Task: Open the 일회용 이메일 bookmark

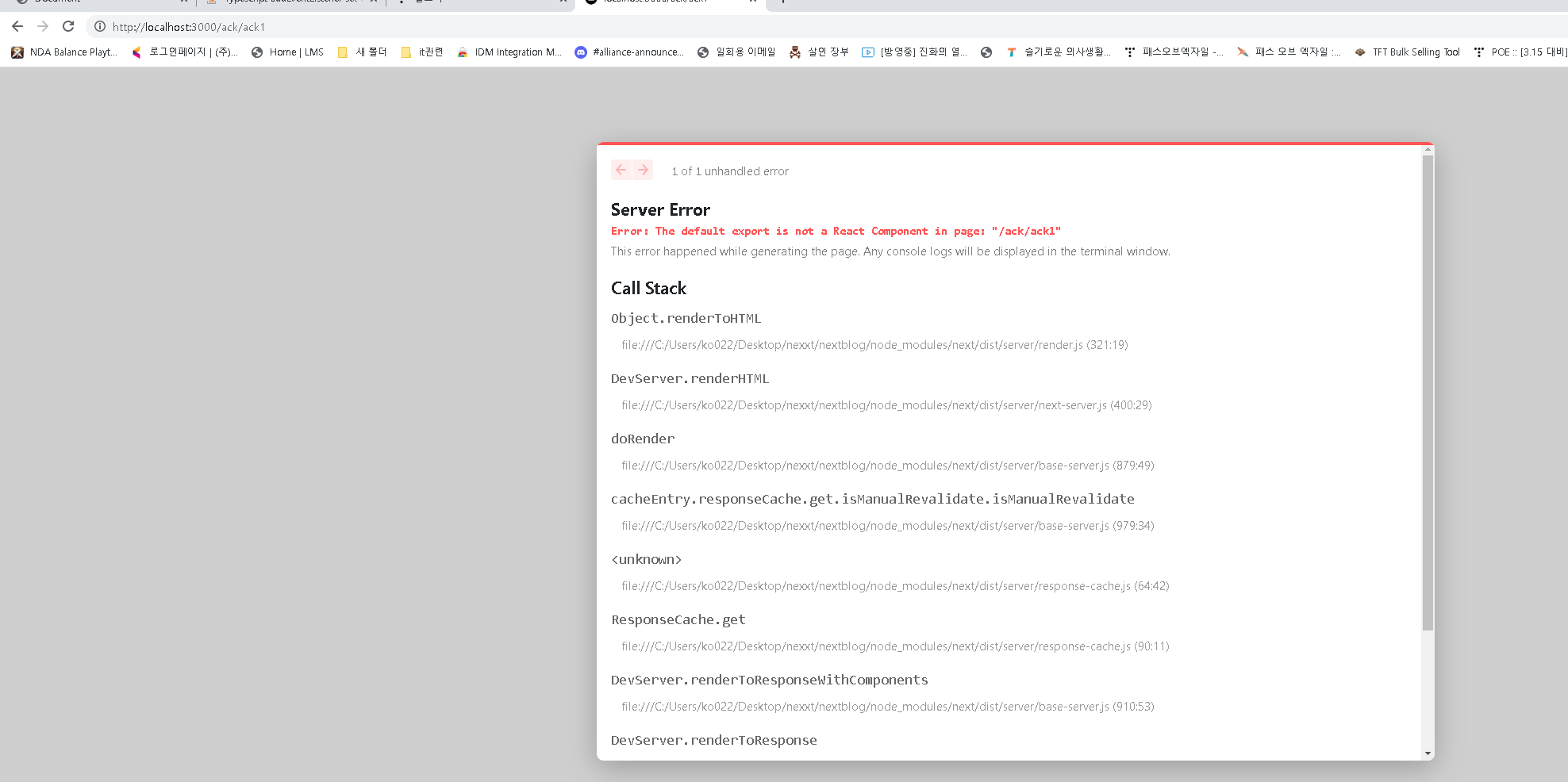Action: 736,52
